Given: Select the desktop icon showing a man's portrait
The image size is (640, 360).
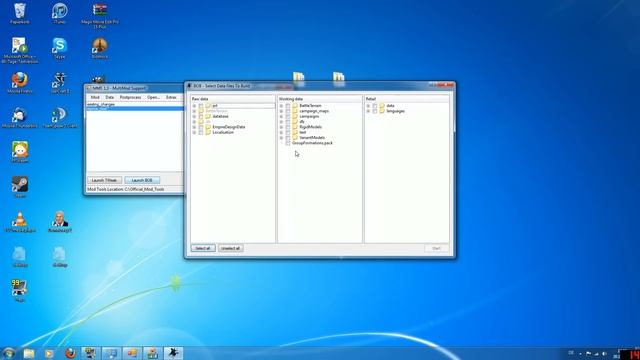Looking at the screenshot, I should coord(60,221).
